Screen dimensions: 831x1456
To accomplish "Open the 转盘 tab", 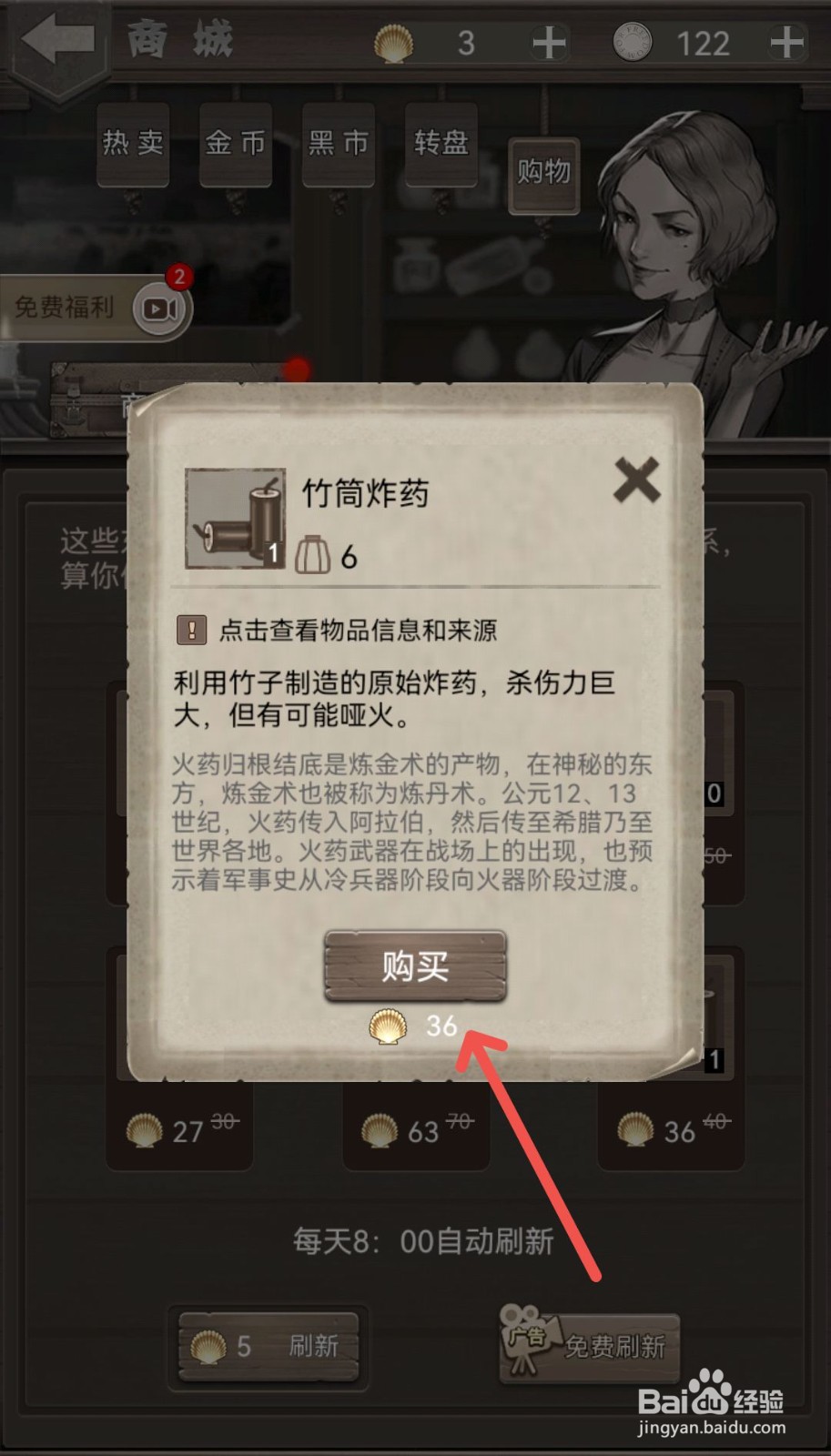I will [441, 144].
